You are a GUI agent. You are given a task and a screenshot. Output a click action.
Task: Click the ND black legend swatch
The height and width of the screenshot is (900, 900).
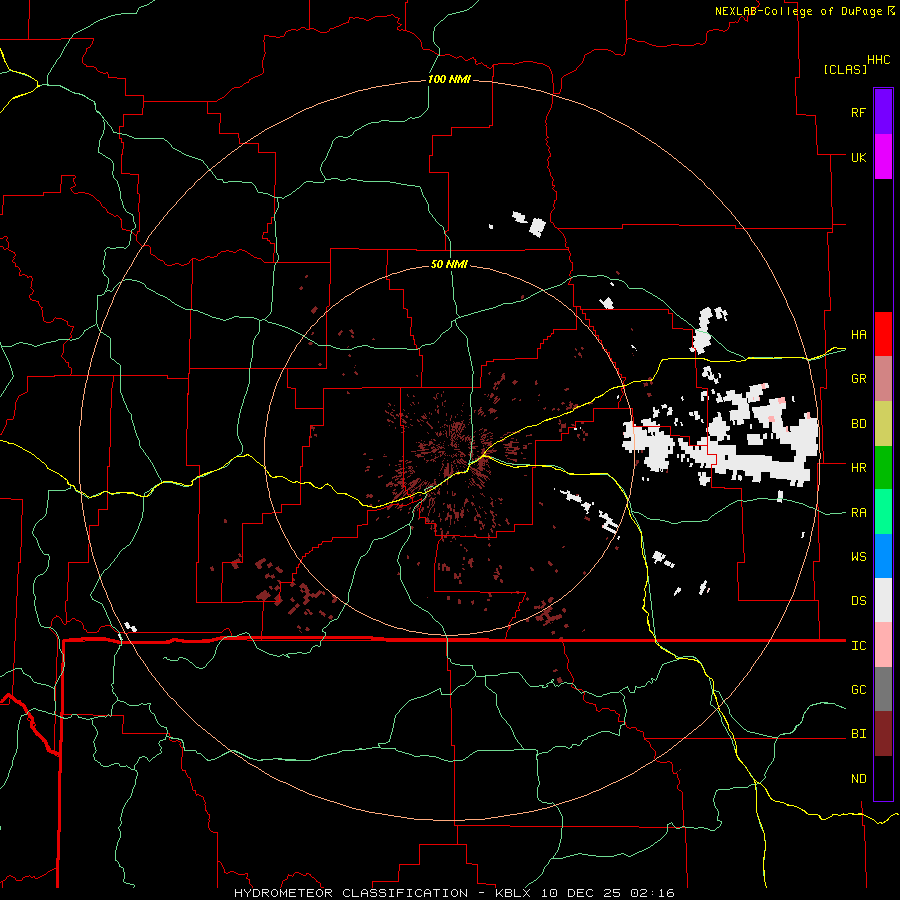(883, 778)
